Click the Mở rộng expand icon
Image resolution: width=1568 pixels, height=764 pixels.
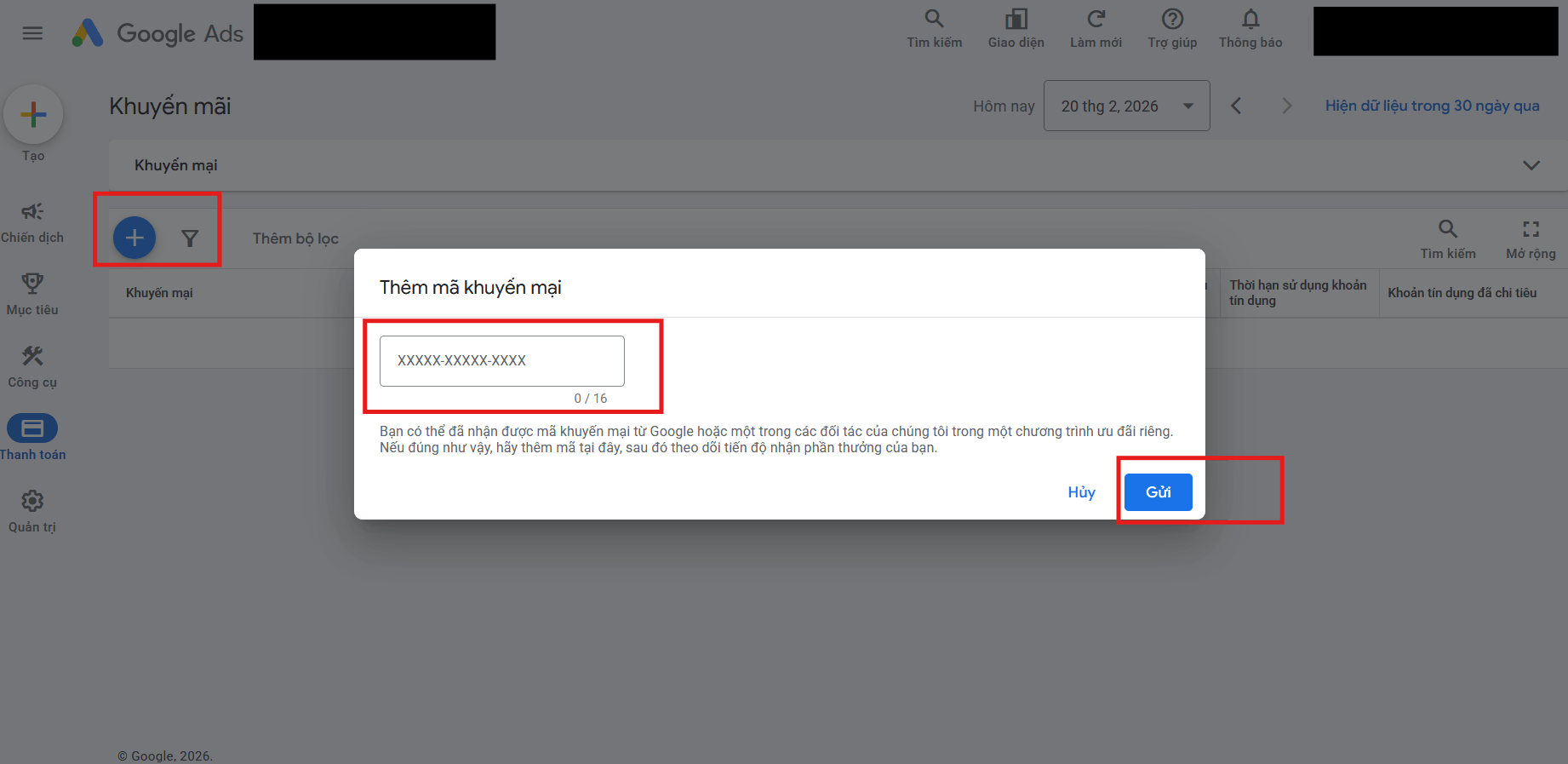click(x=1531, y=239)
